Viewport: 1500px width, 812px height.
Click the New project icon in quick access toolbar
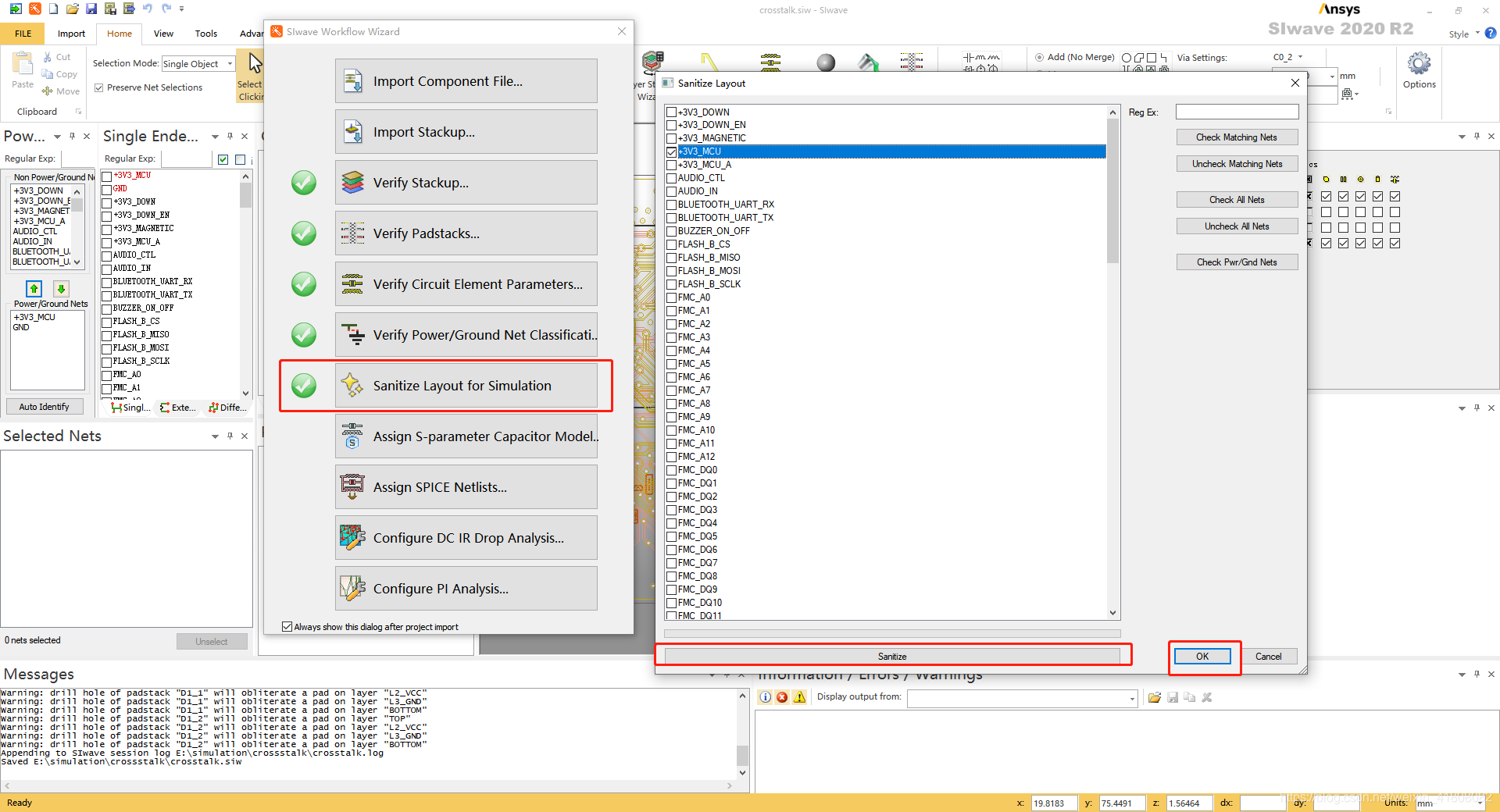53,9
